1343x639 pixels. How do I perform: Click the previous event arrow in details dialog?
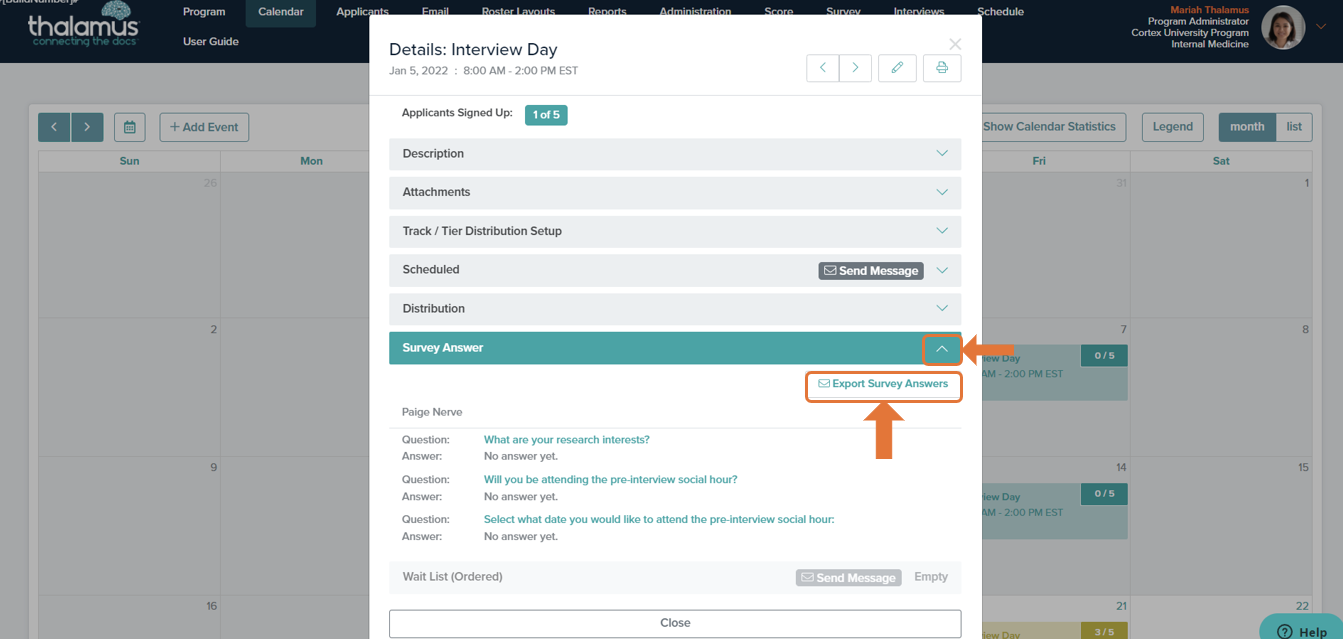point(823,68)
